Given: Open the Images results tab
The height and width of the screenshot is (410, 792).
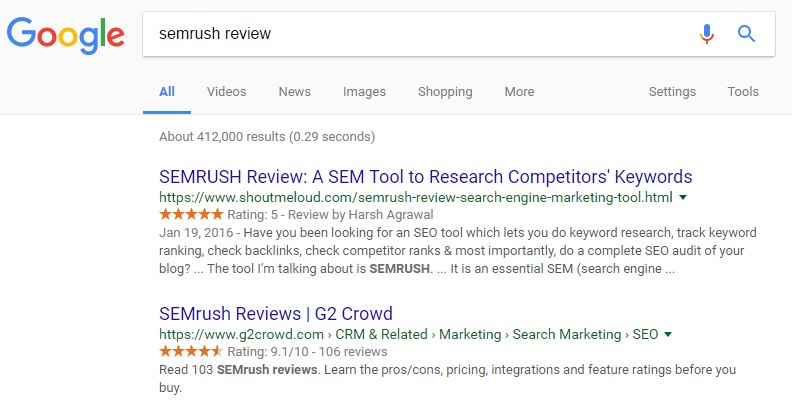Looking at the screenshot, I should (x=364, y=92).
